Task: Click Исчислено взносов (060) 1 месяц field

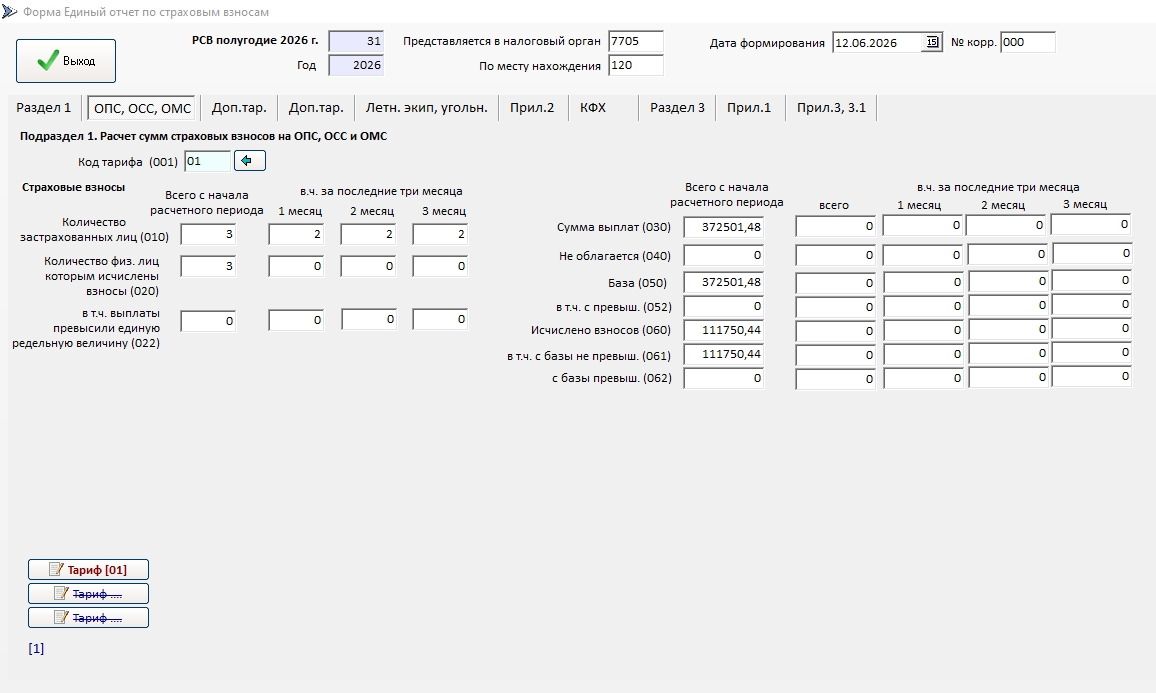Action: (x=924, y=330)
